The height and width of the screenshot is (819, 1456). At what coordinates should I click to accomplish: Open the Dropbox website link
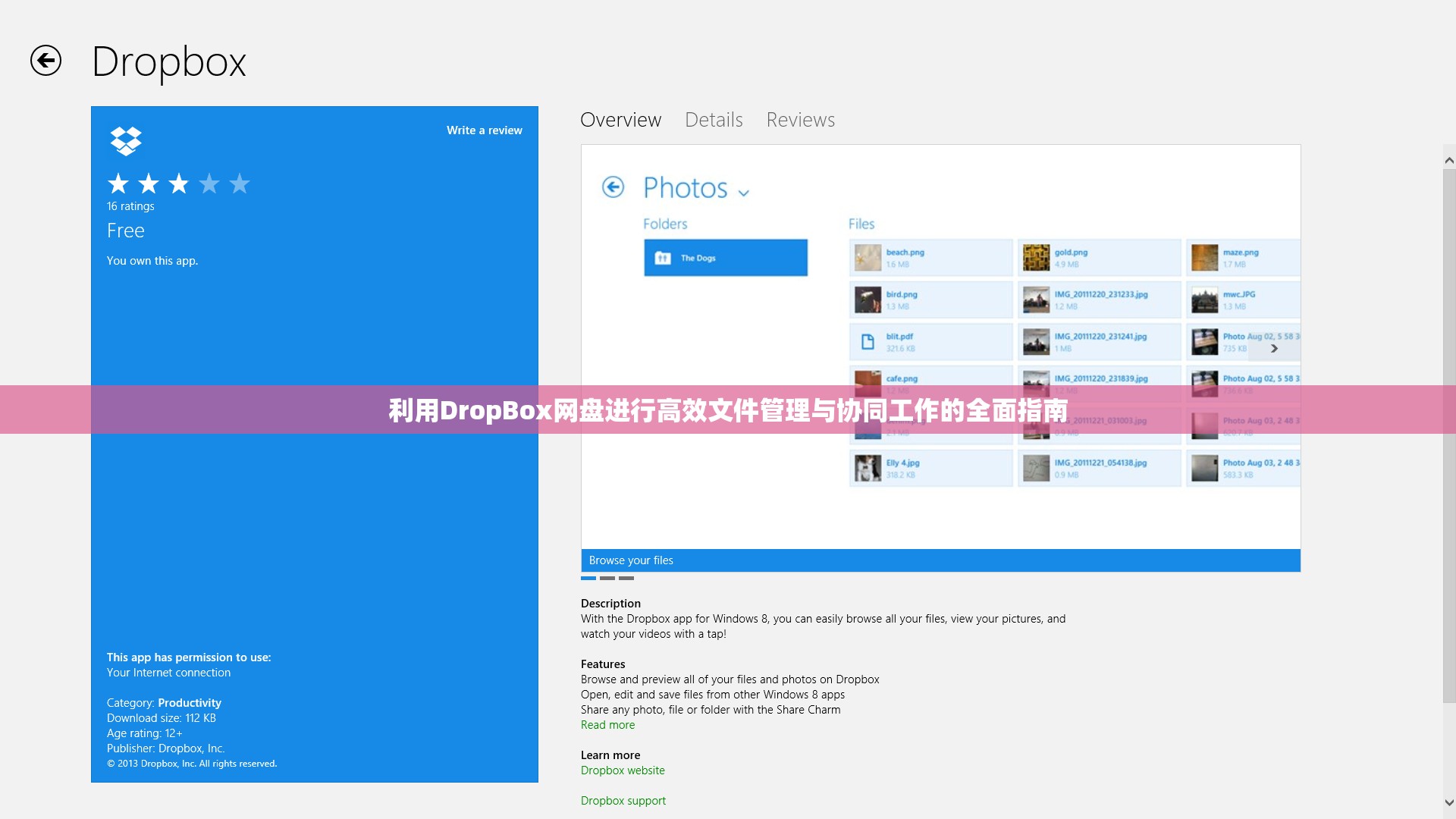pyautogui.click(x=623, y=770)
